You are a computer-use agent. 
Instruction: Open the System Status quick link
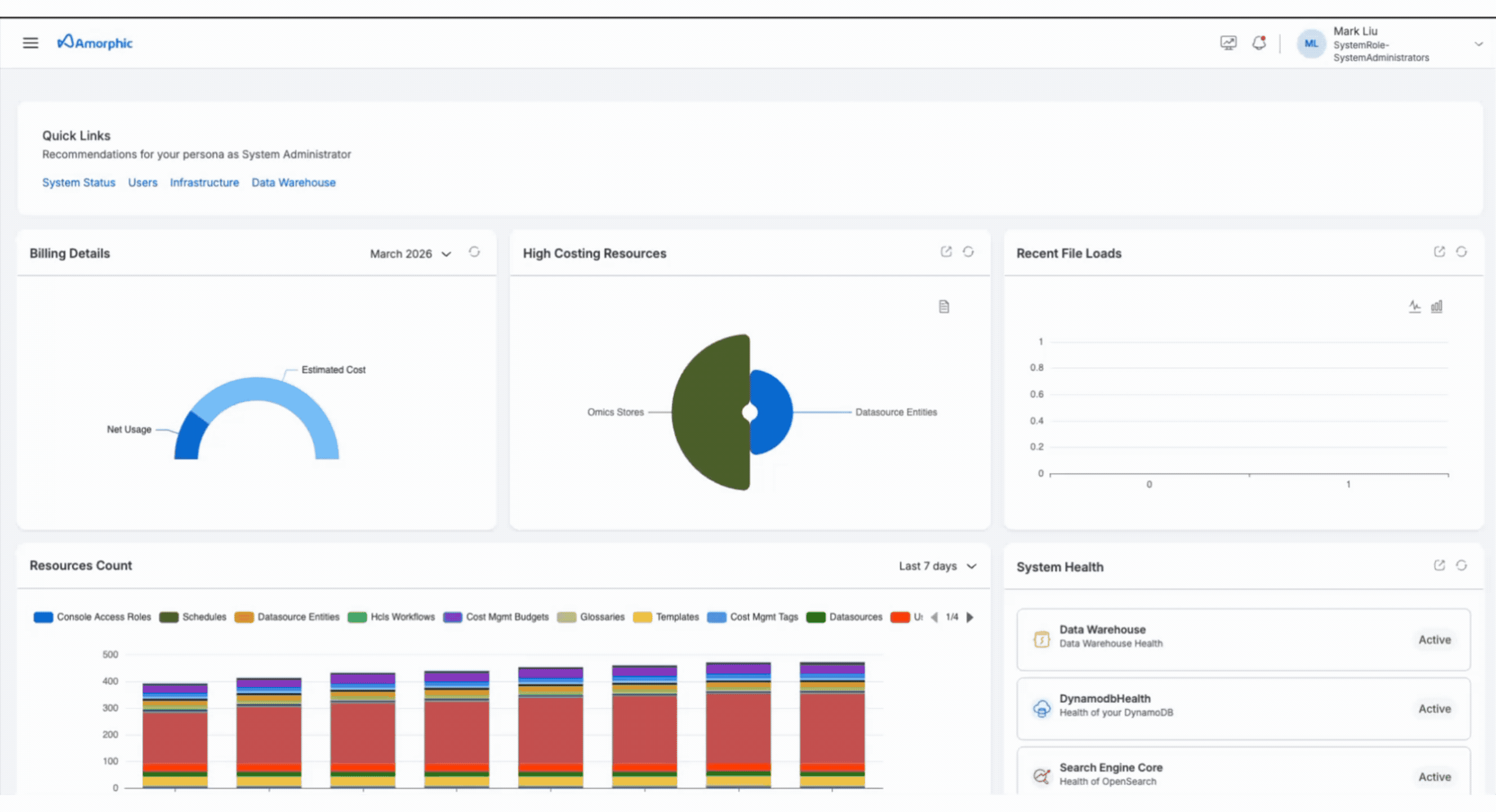coord(78,182)
